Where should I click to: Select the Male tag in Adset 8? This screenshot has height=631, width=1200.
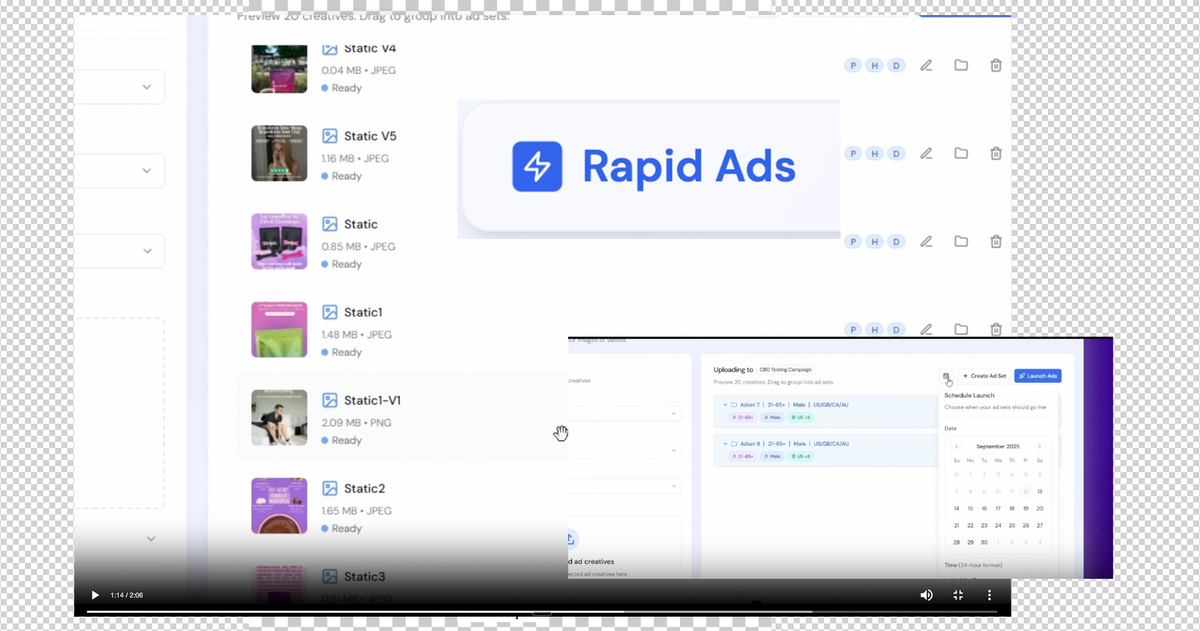772,456
